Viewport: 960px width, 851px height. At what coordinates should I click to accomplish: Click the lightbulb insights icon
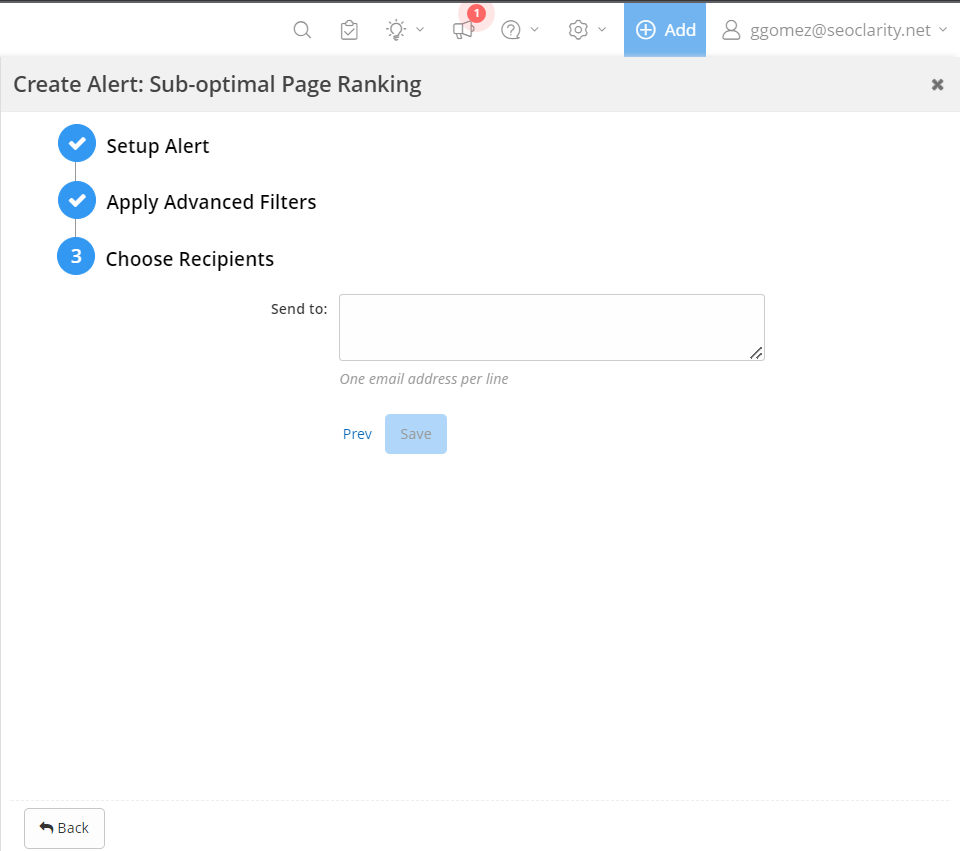tap(396, 30)
